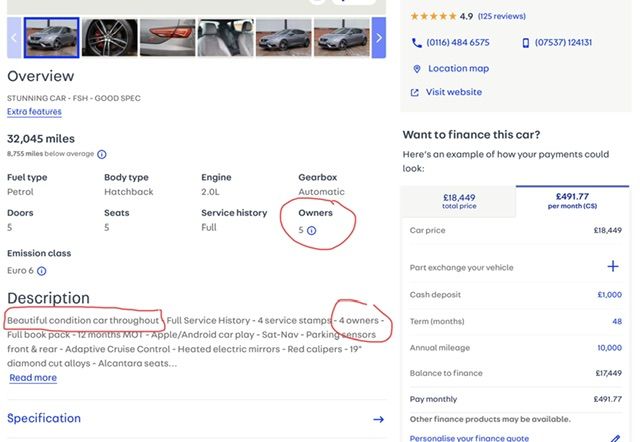Open Euro 6 emission class info icon
Viewport: 640px width, 442px height.
pos(41,271)
